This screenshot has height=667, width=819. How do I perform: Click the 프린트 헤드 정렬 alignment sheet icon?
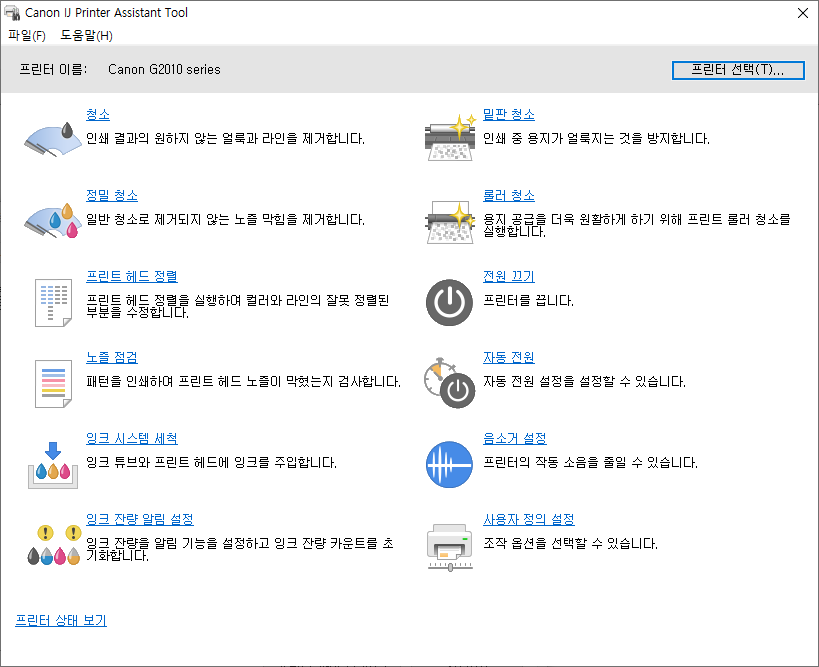(53, 302)
